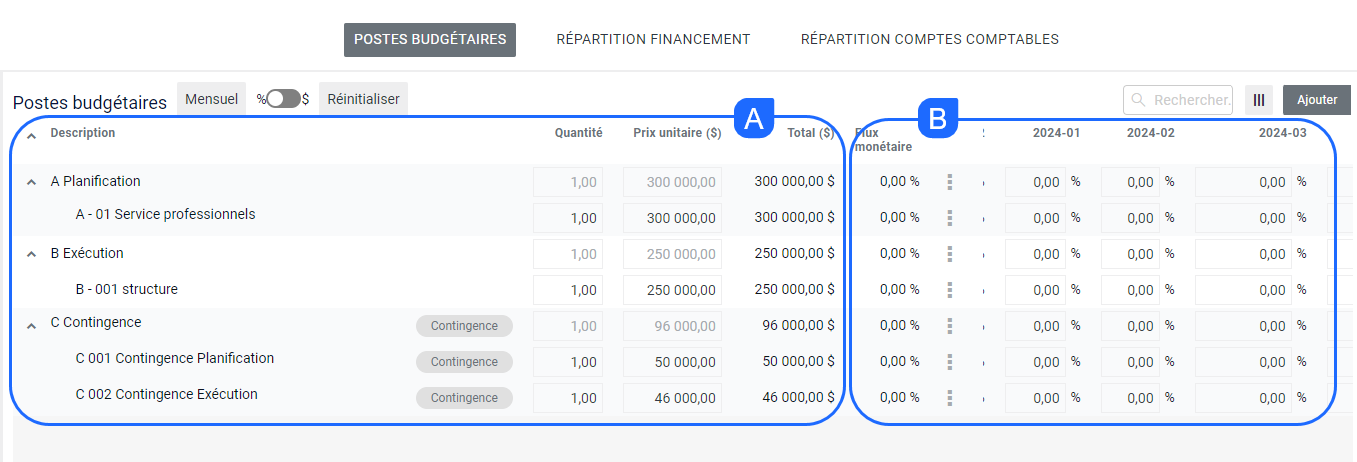Switch to Répartition Financement tab
This screenshot has width=1357, height=462.
click(x=653, y=40)
